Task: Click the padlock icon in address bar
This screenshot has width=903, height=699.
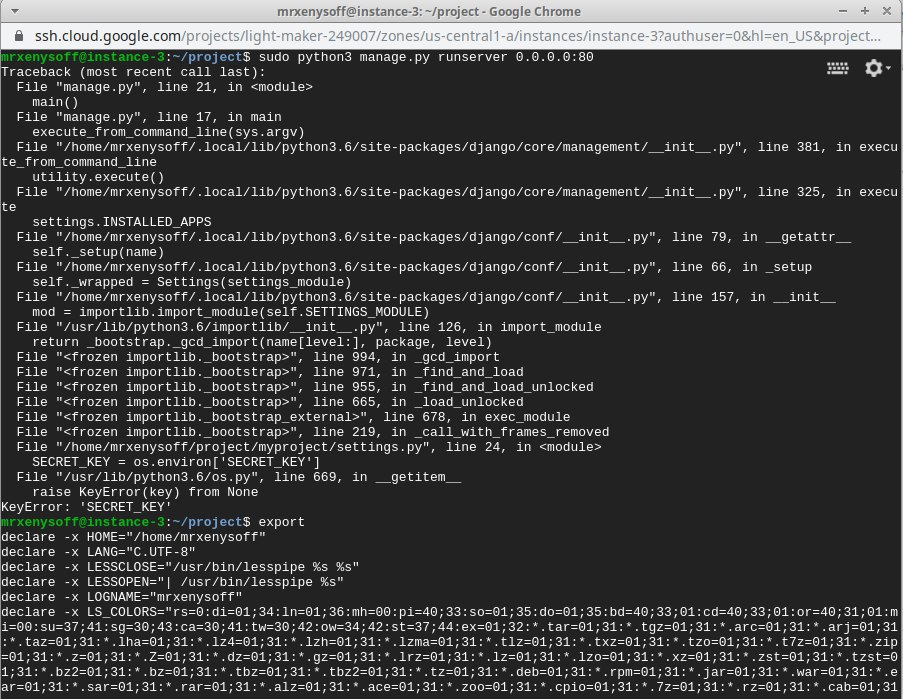Action: click(19, 36)
